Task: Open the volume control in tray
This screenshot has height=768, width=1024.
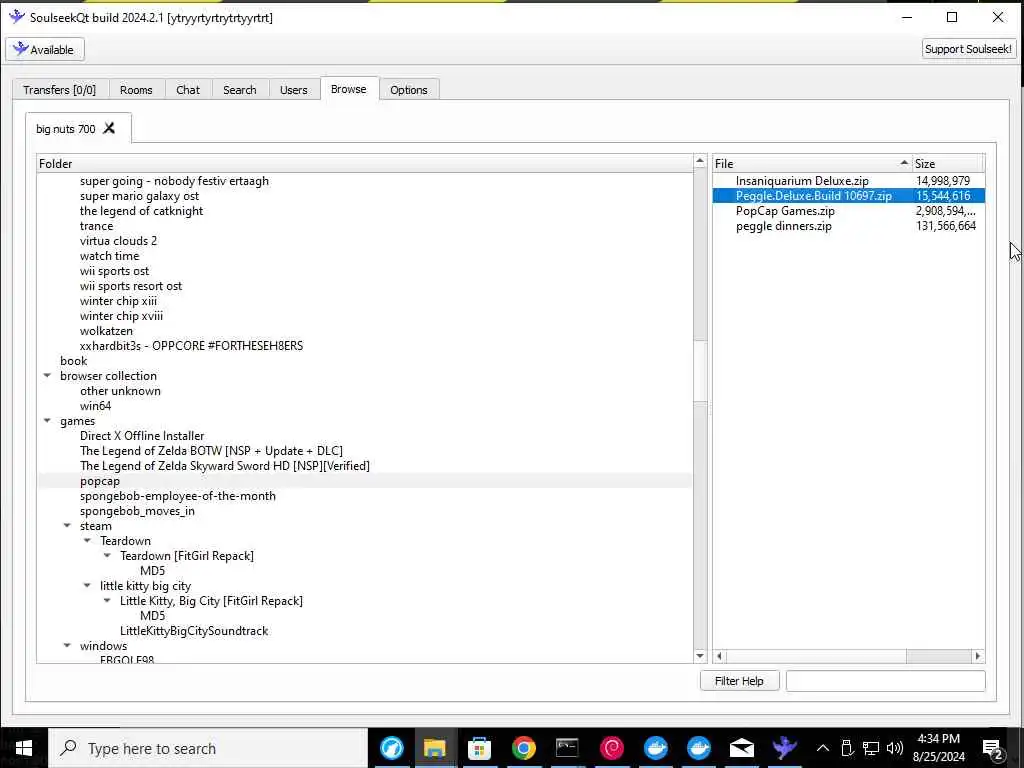Action: tap(895, 748)
